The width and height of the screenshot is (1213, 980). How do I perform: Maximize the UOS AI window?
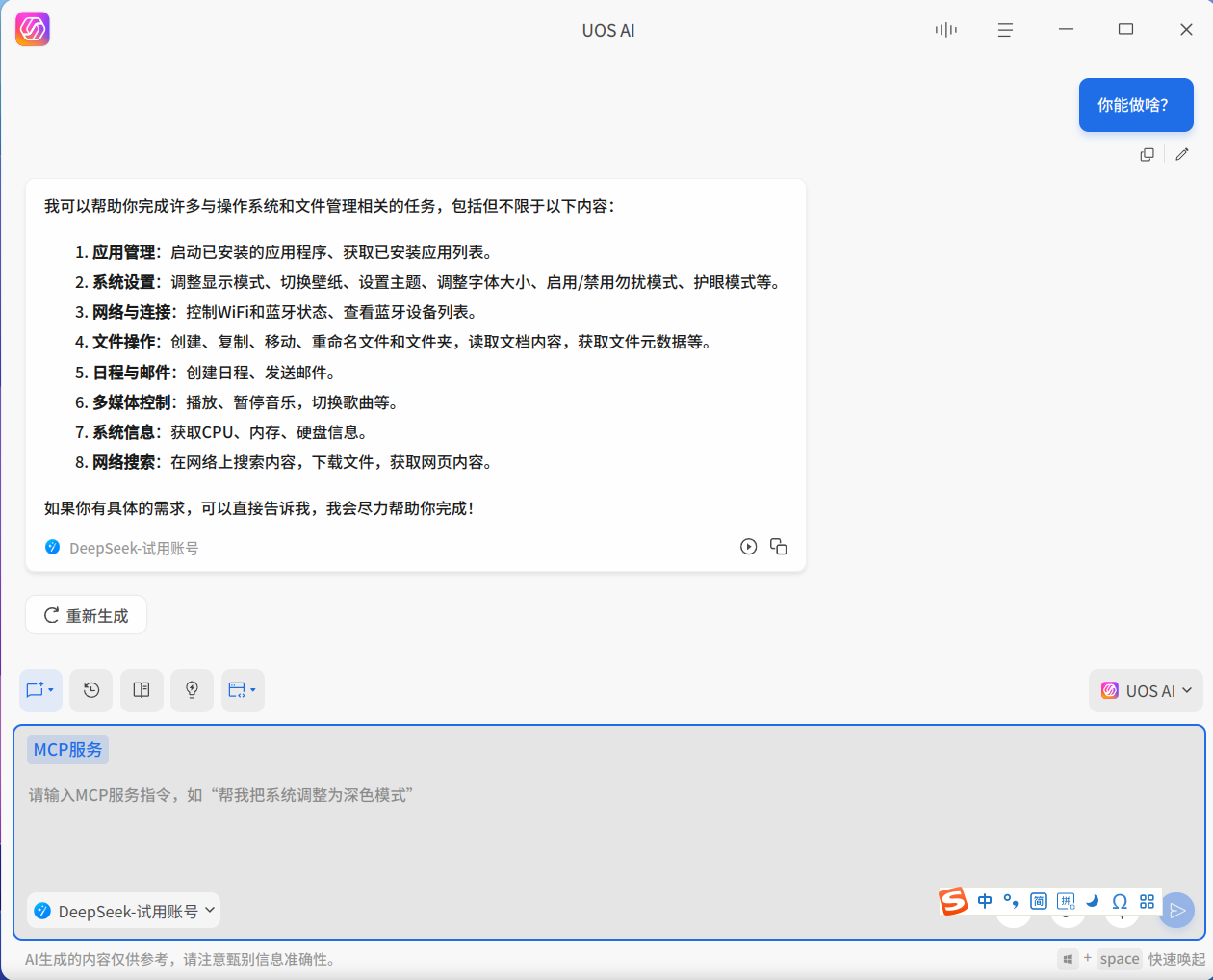click(1125, 29)
